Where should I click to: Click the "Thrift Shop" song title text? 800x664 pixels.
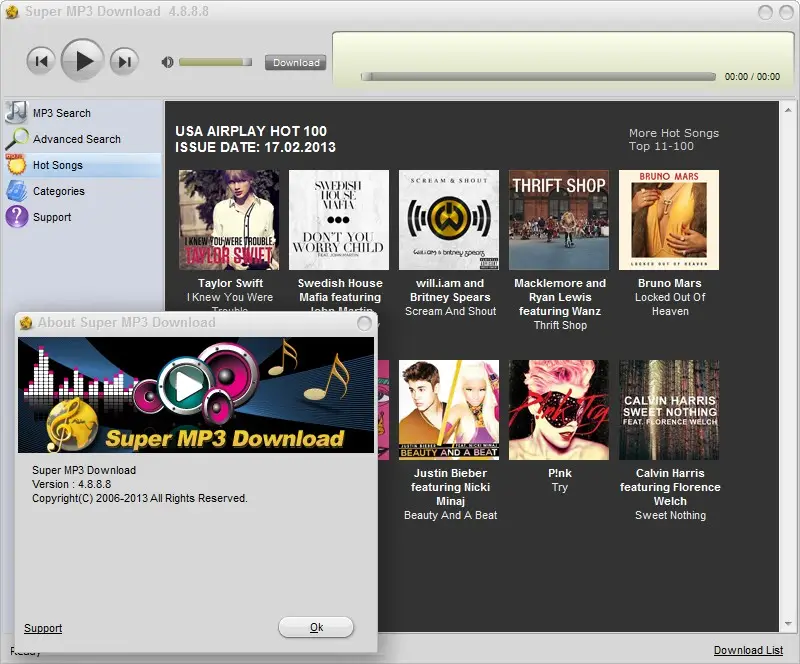(x=560, y=326)
